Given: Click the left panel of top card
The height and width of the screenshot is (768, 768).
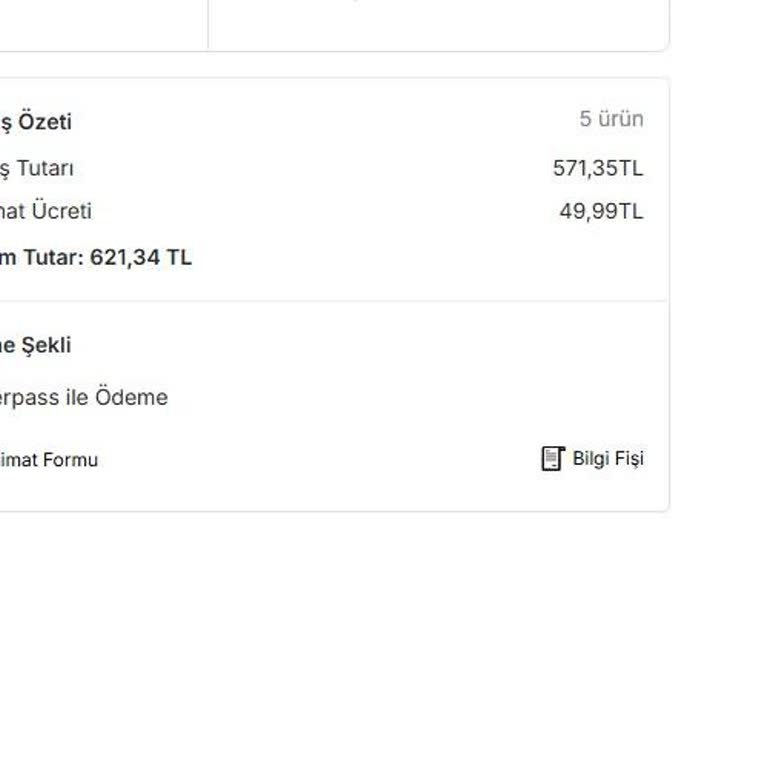Looking at the screenshot, I should point(100,22).
